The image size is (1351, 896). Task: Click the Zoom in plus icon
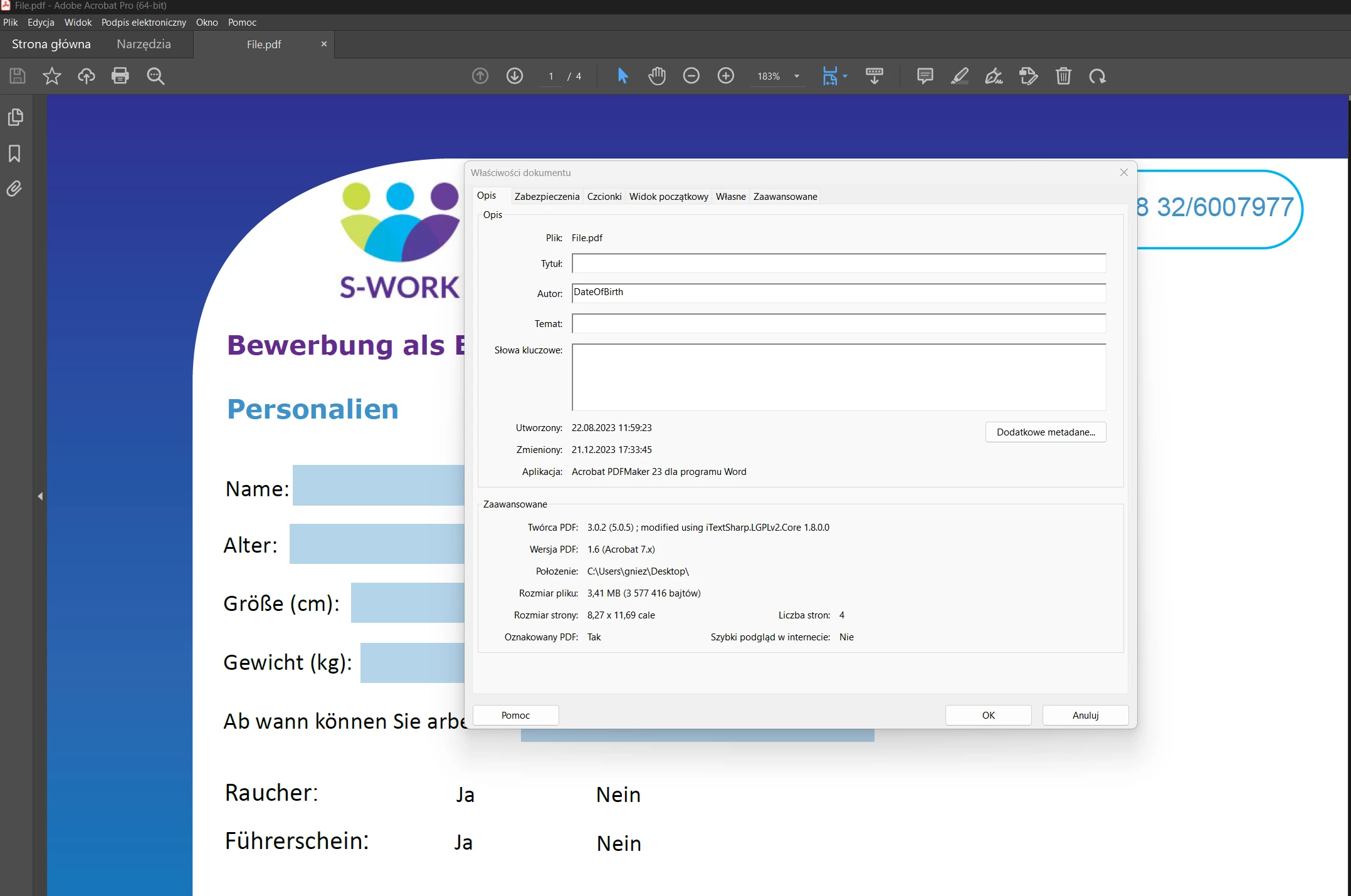coord(725,76)
